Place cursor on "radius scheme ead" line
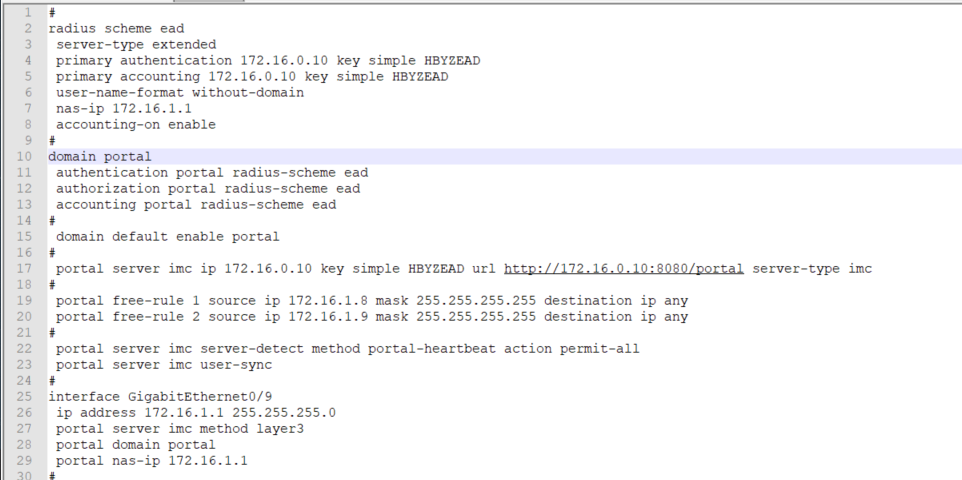Image resolution: width=962 pixels, height=480 pixels. coord(116,29)
